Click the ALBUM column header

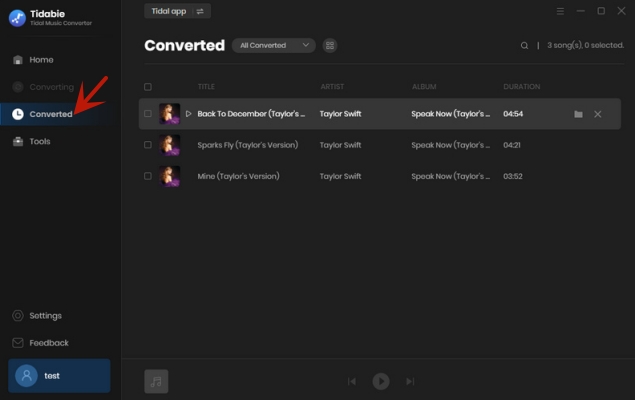click(x=424, y=87)
